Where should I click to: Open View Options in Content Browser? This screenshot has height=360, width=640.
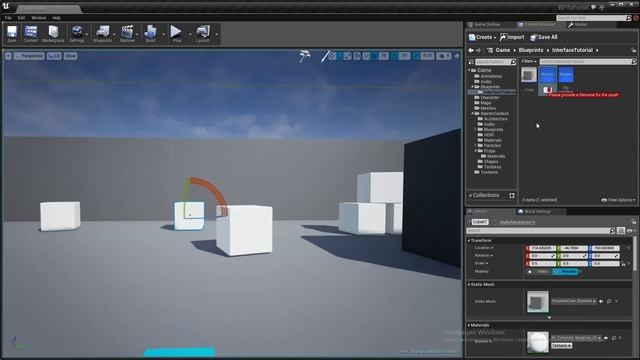click(618, 200)
